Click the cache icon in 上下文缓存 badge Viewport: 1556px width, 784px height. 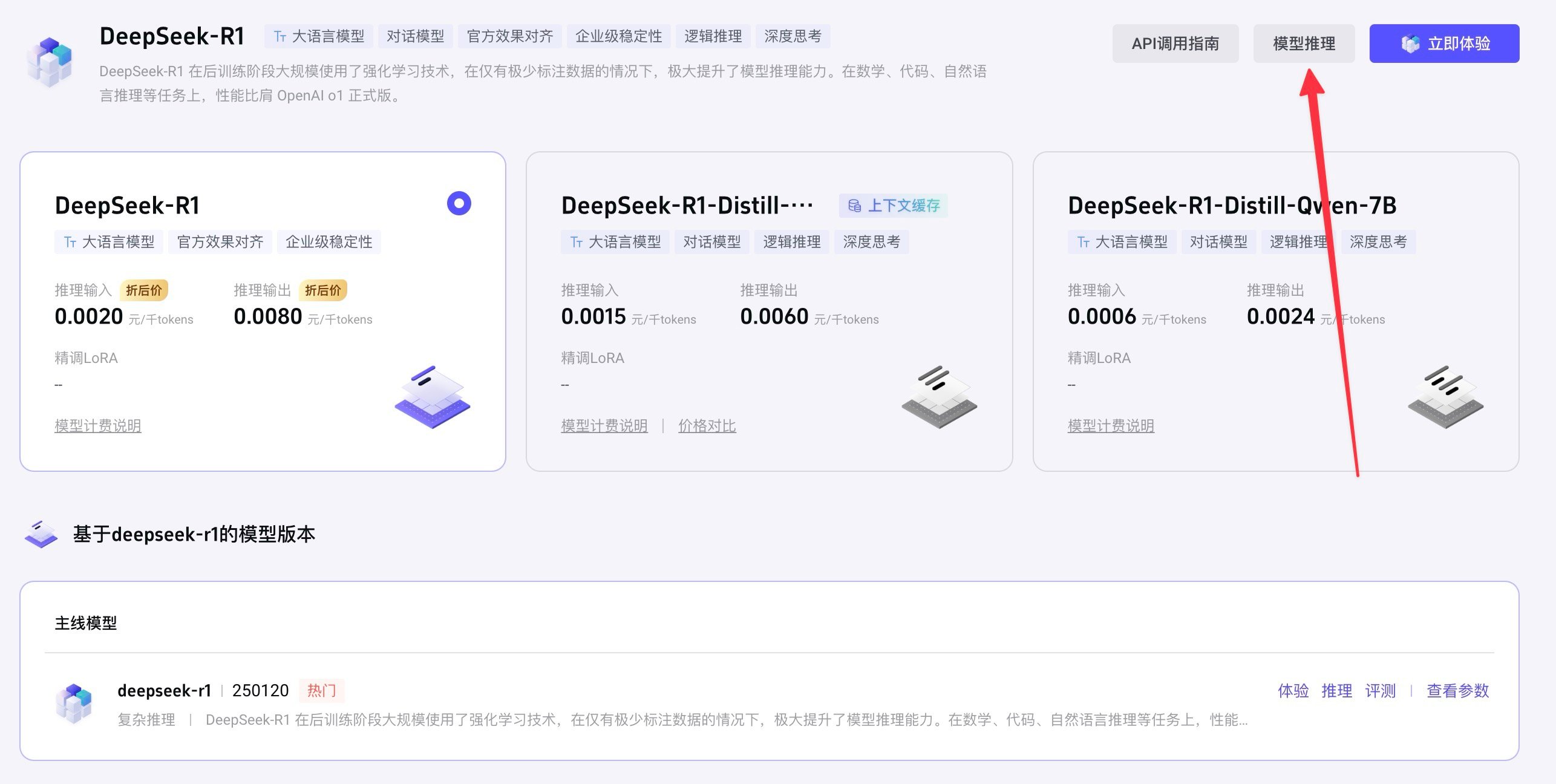[x=855, y=206]
